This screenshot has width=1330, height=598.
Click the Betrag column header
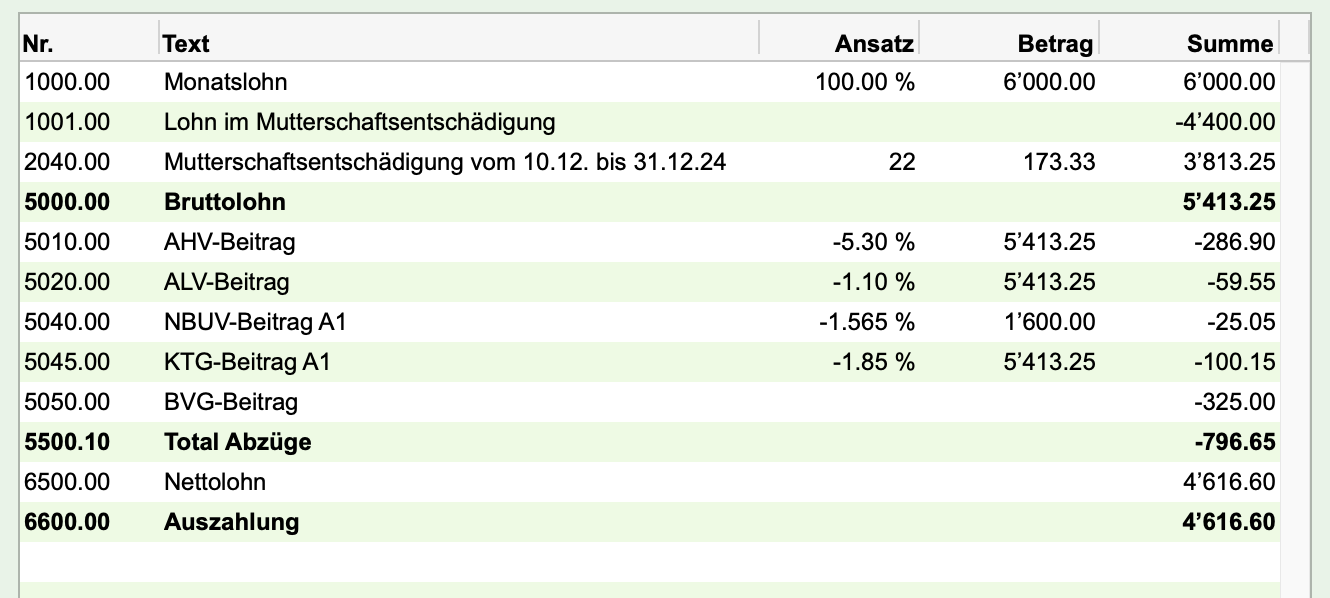point(1009,43)
